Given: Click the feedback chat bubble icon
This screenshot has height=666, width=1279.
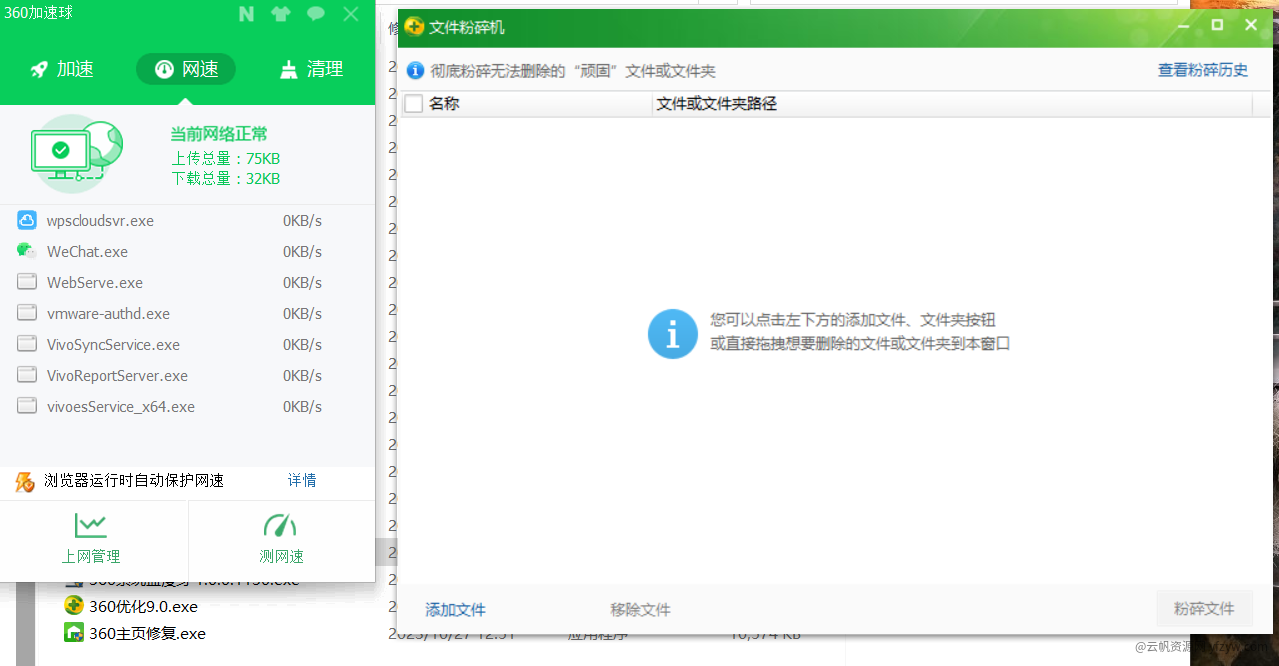Looking at the screenshot, I should (316, 14).
